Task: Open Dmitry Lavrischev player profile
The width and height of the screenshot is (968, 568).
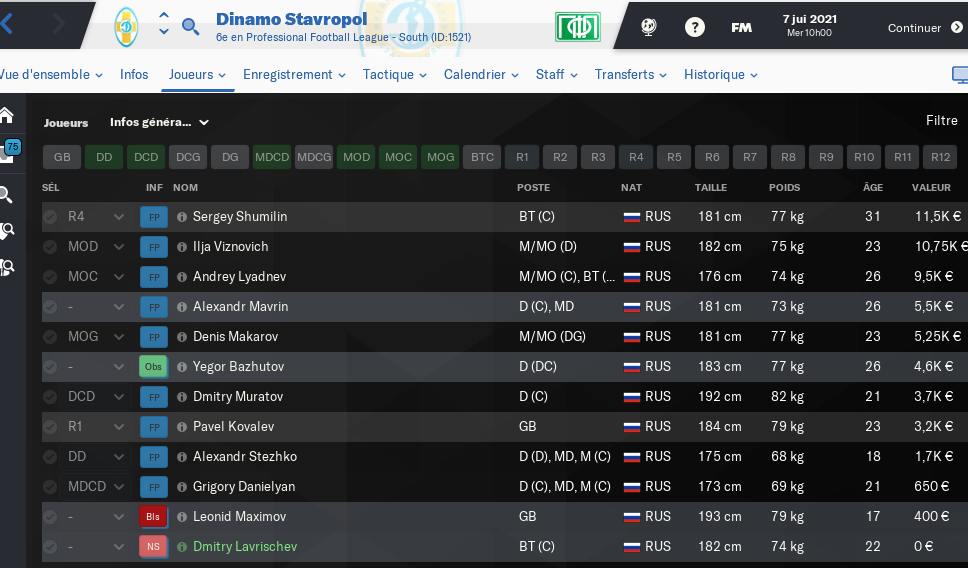Action: coord(244,546)
